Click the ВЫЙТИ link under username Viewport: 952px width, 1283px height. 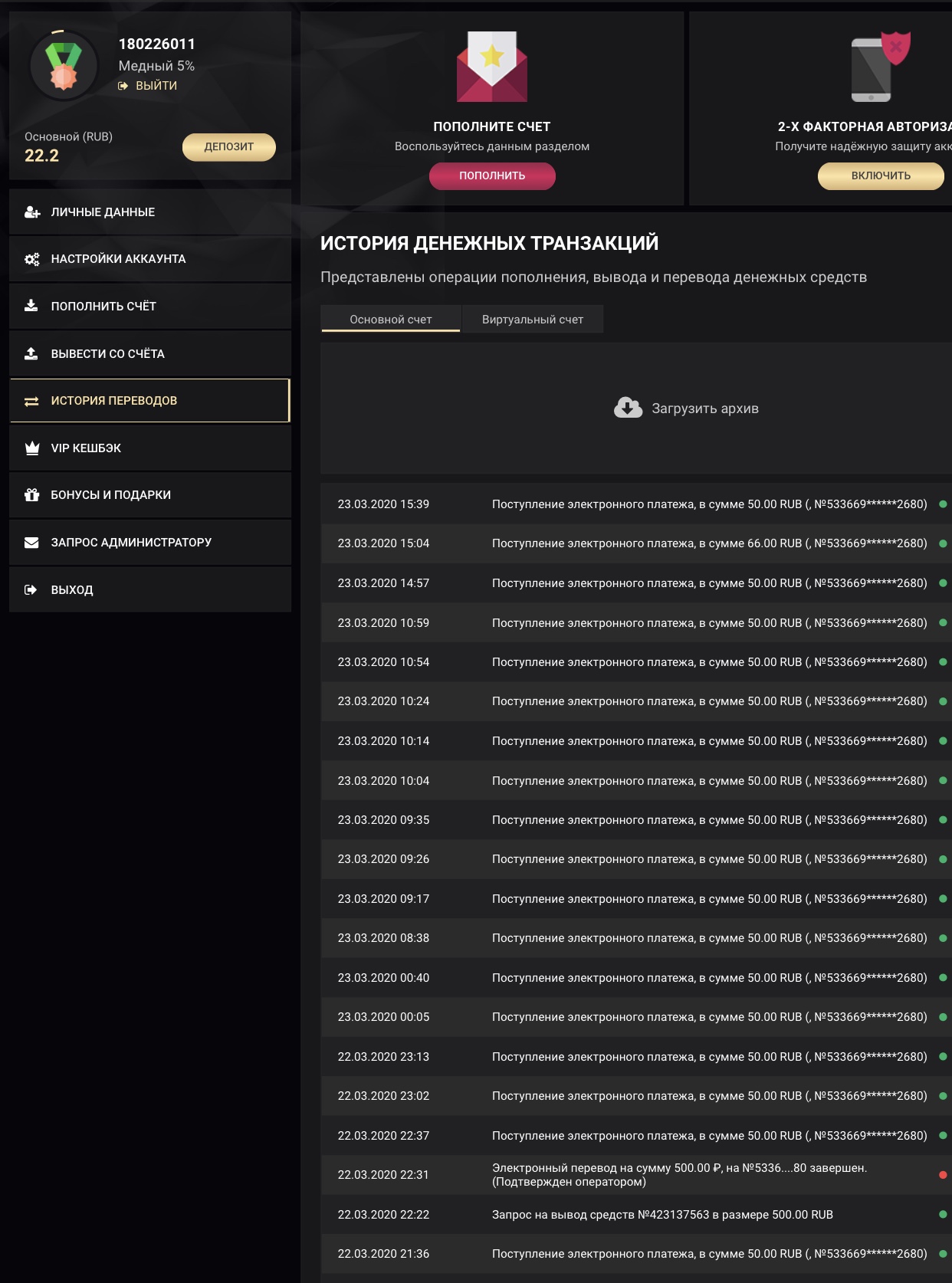pos(156,86)
